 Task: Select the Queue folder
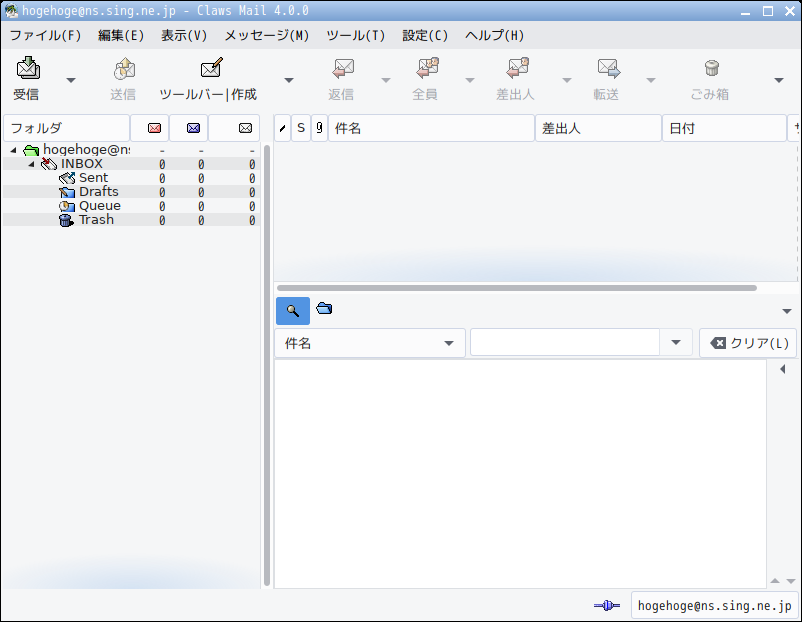click(100, 206)
